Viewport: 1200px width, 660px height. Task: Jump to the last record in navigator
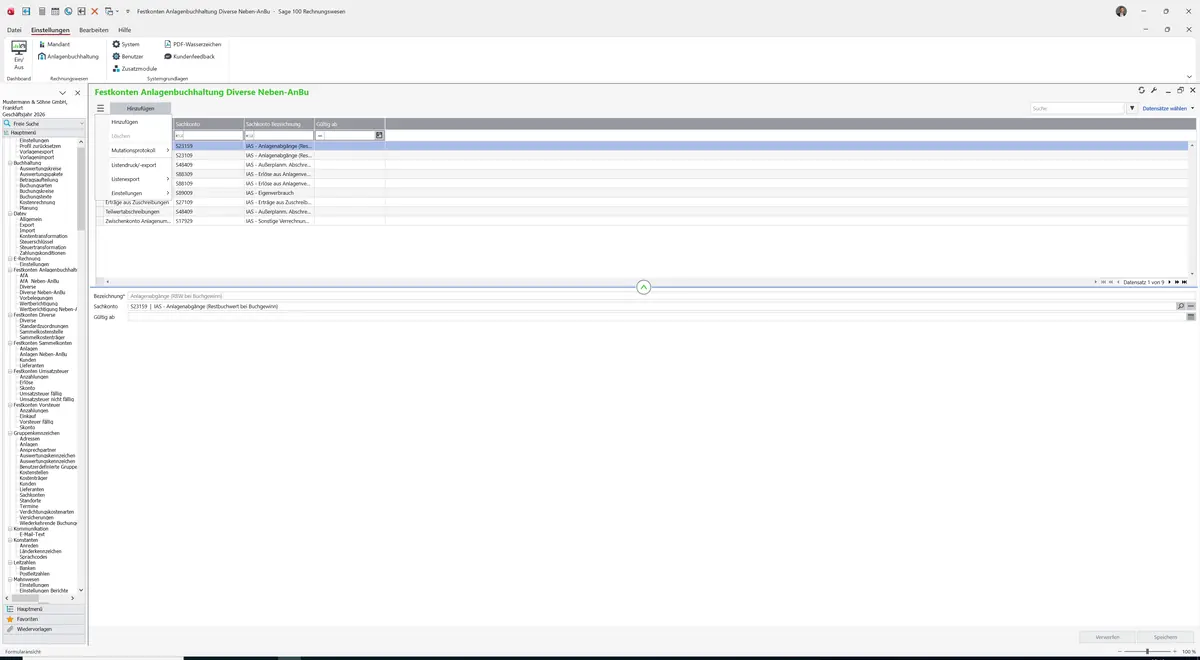click(x=1185, y=282)
